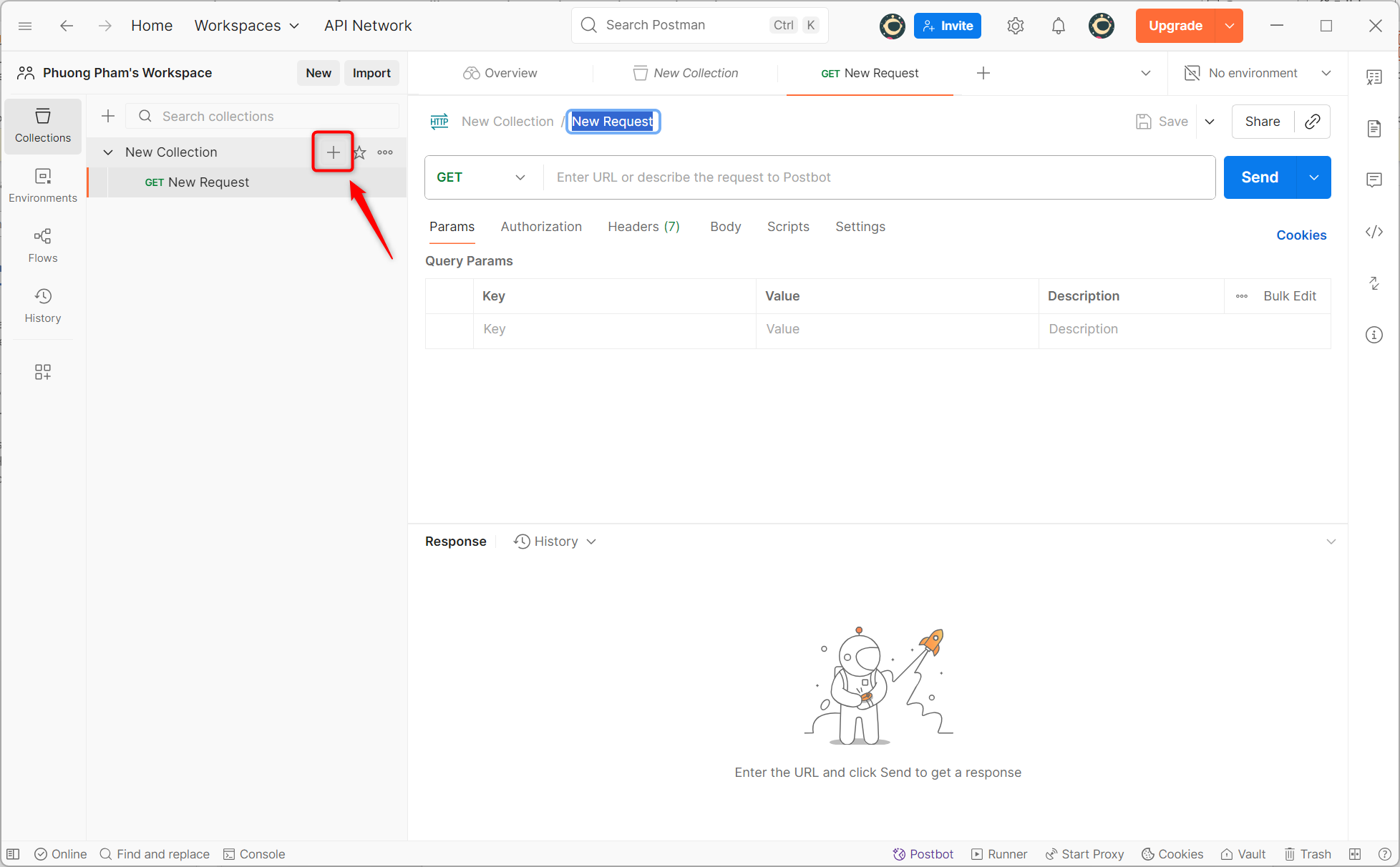Screen dimensions: 1400x867
Task: Open Cookies from the bottom status bar
Action: (x=1172, y=853)
